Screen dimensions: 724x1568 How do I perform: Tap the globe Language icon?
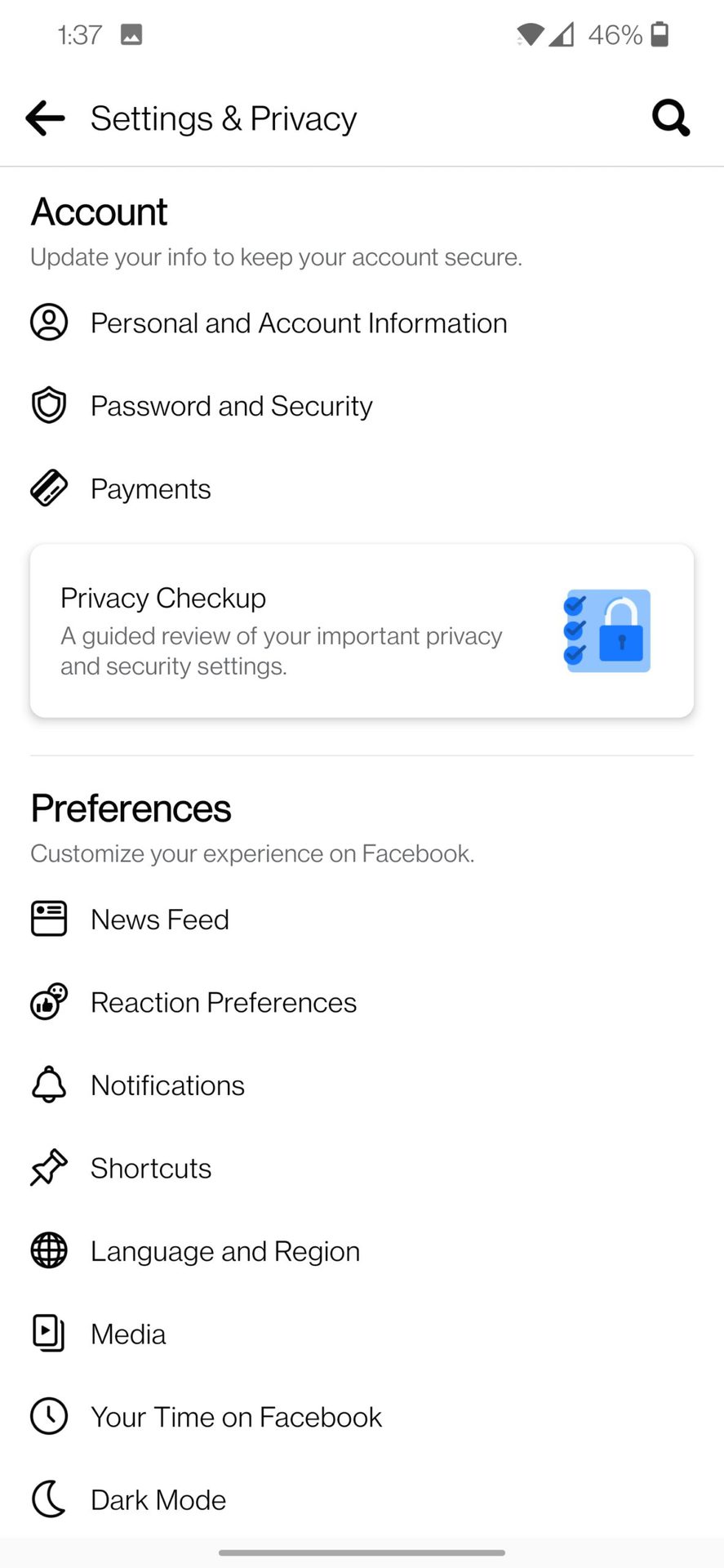click(49, 1250)
